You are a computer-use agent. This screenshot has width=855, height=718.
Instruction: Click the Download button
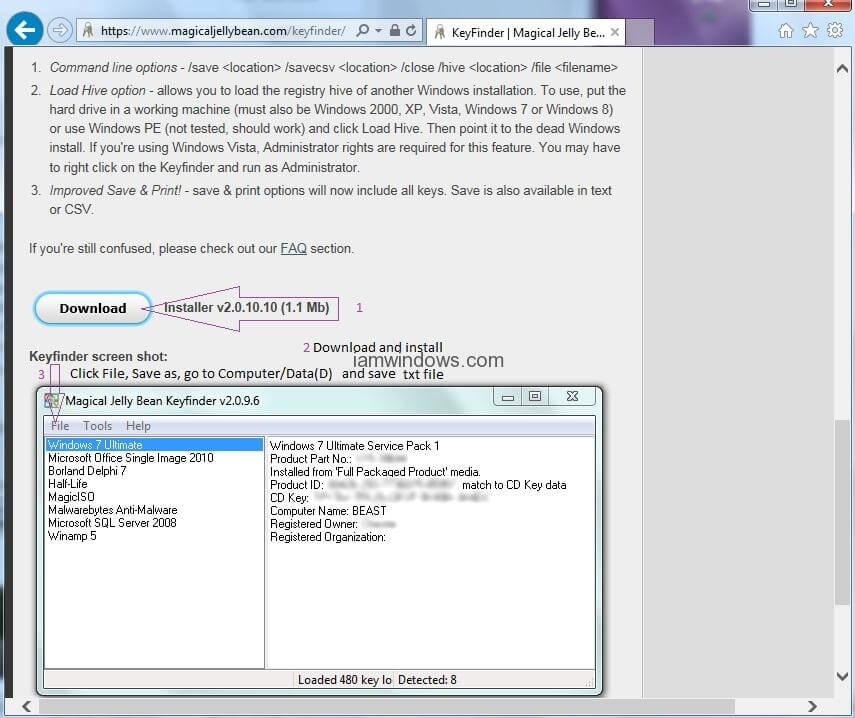click(x=93, y=309)
